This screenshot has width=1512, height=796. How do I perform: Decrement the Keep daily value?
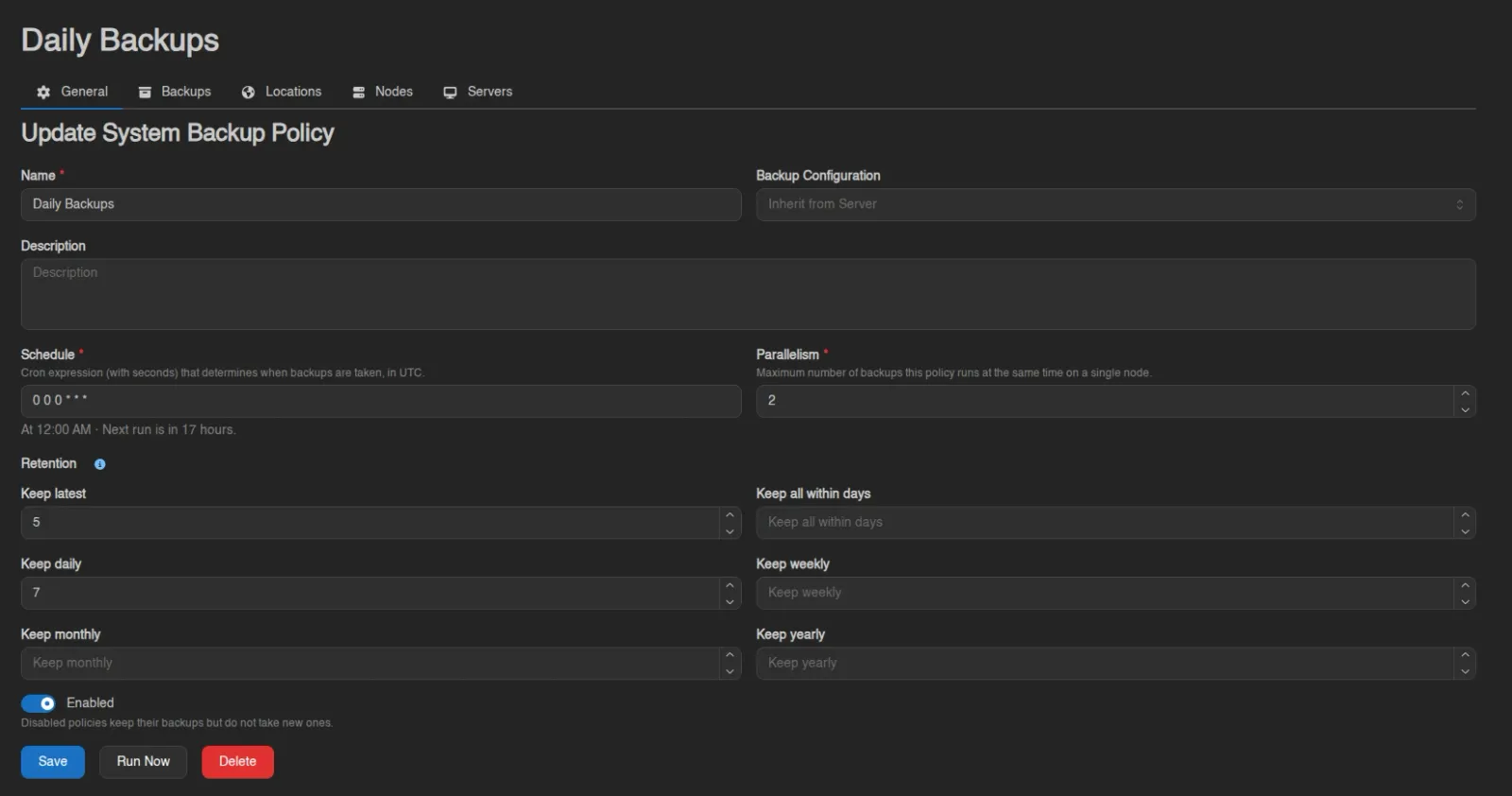point(730,601)
